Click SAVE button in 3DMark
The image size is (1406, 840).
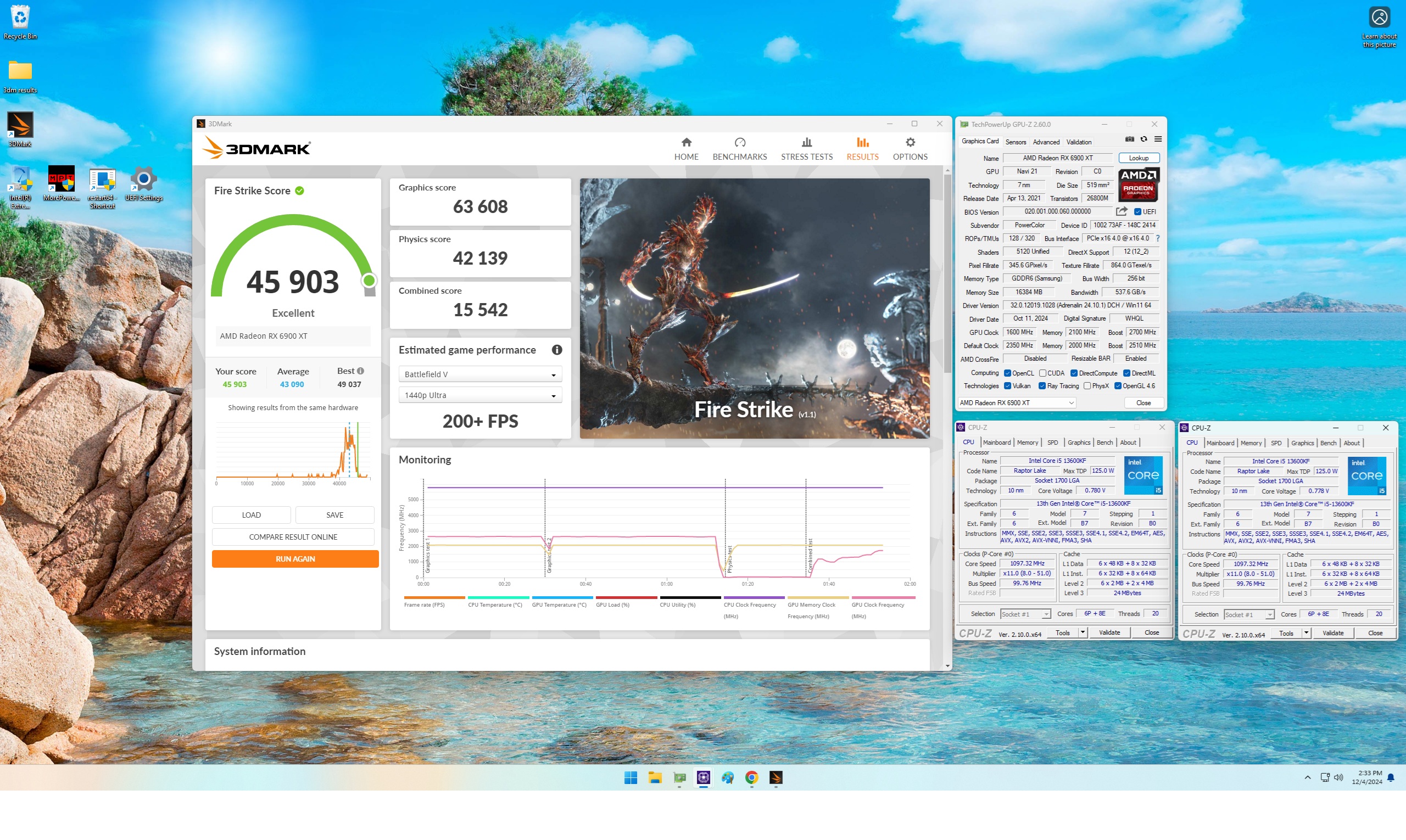[x=334, y=514]
